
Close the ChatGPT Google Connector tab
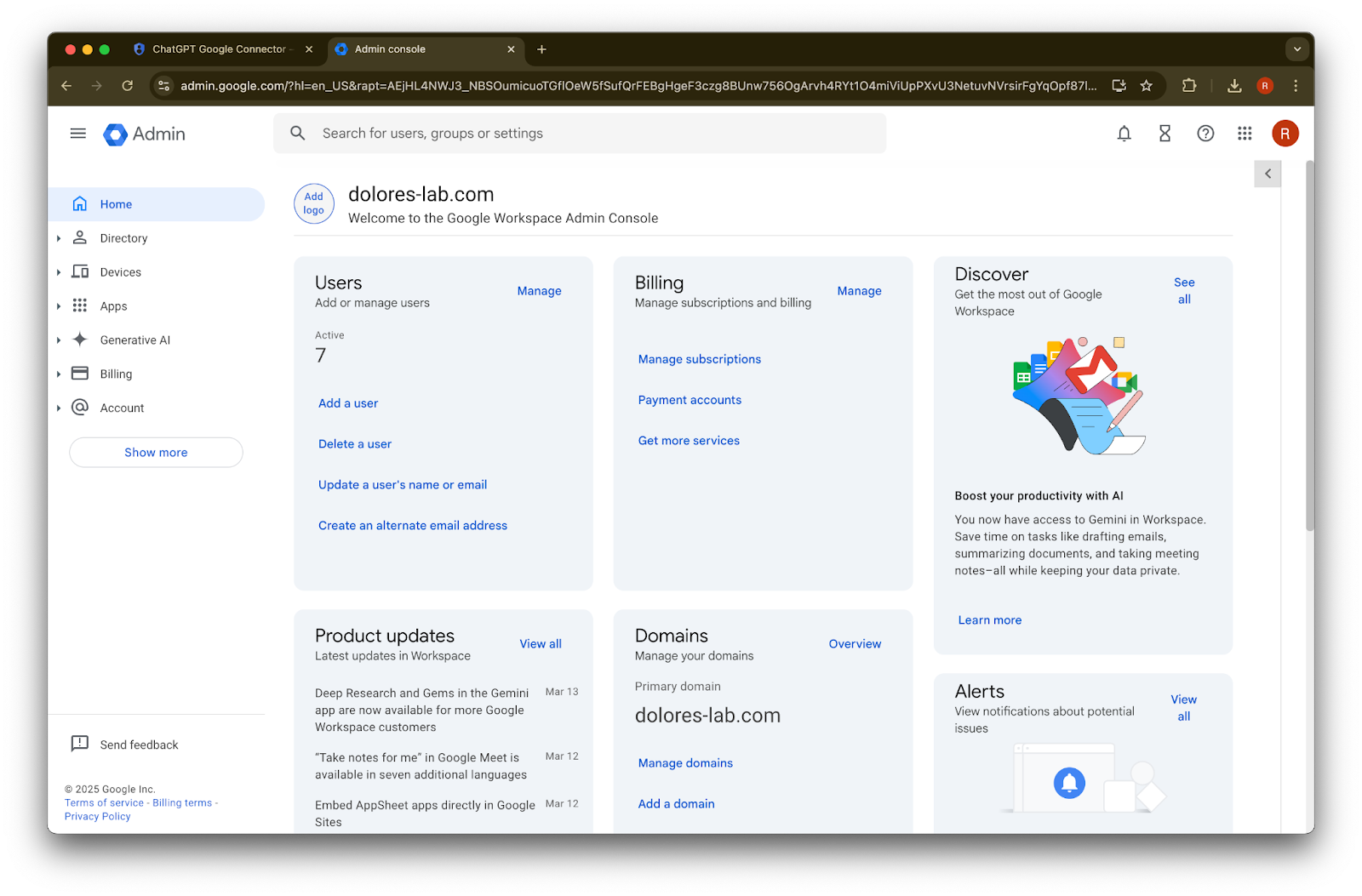[x=309, y=49]
